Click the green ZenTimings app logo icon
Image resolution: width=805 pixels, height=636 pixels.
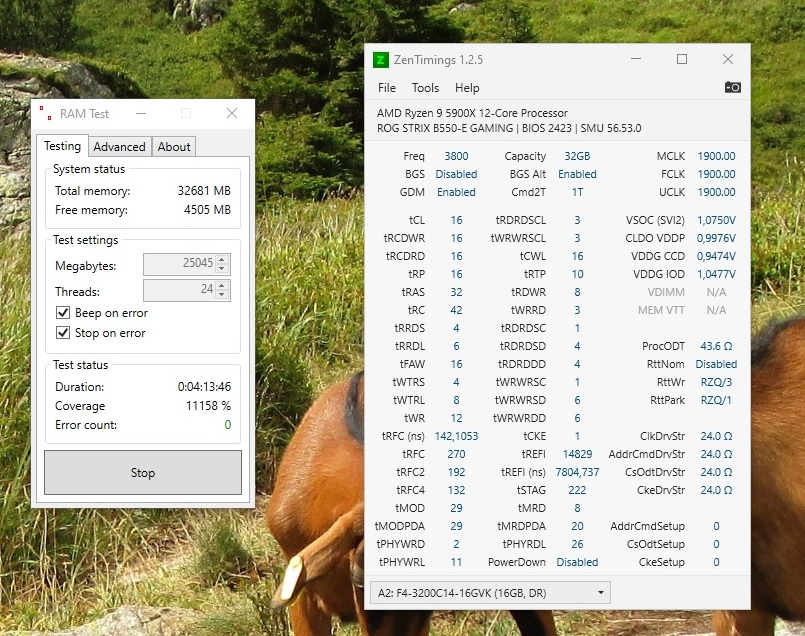tap(380, 60)
